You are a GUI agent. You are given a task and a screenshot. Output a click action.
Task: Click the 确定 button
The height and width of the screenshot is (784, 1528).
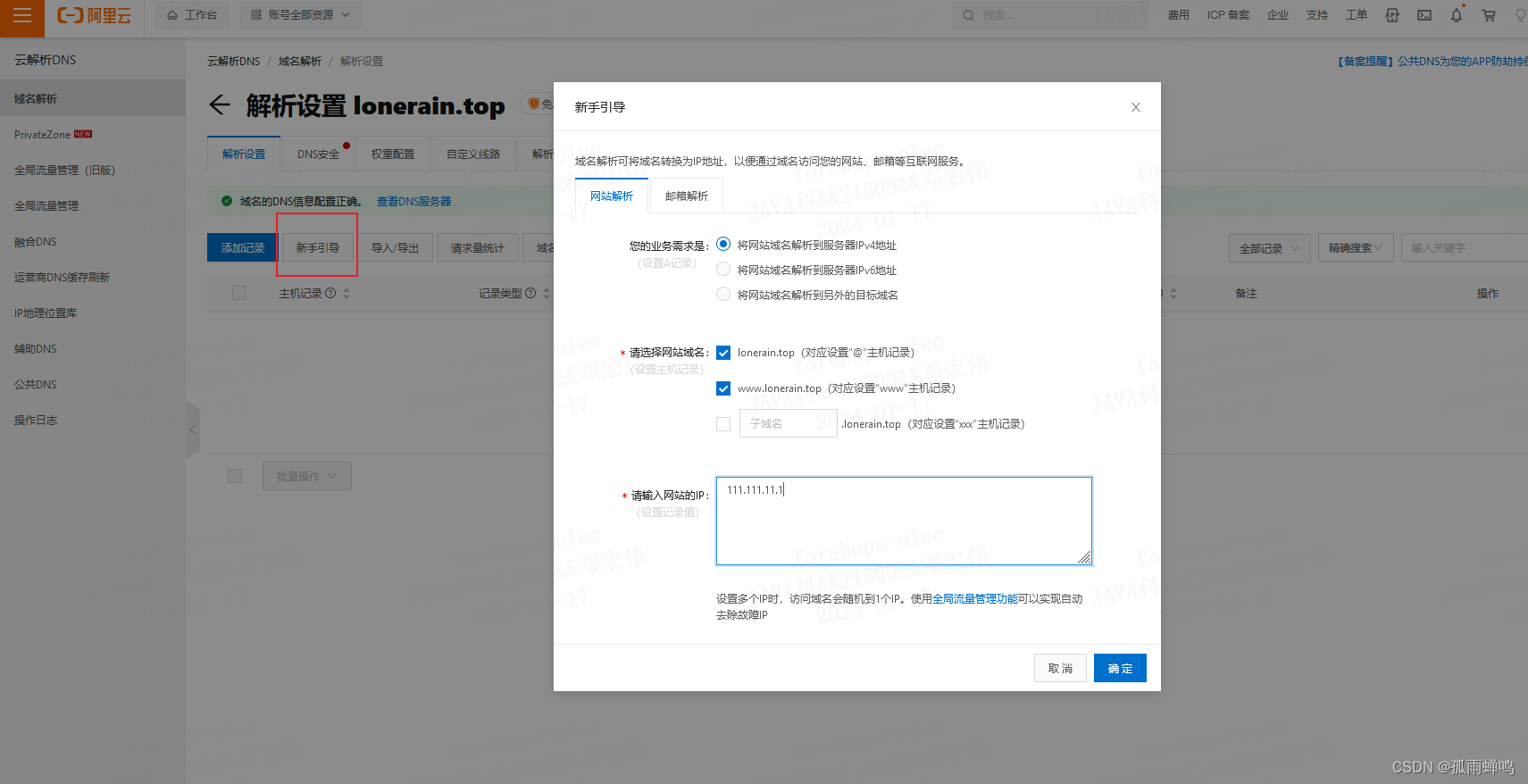tap(1120, 668)
